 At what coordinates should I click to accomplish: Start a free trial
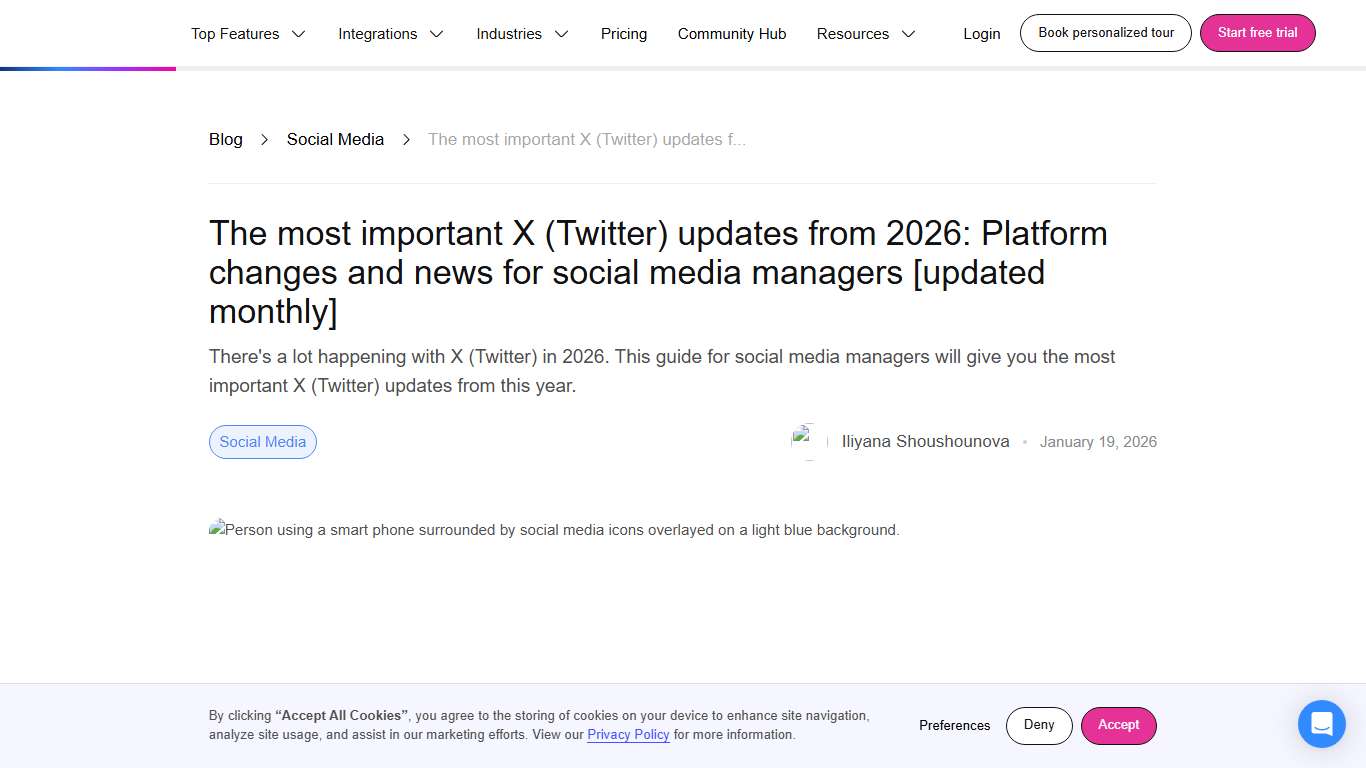[x=1257, y=32]
